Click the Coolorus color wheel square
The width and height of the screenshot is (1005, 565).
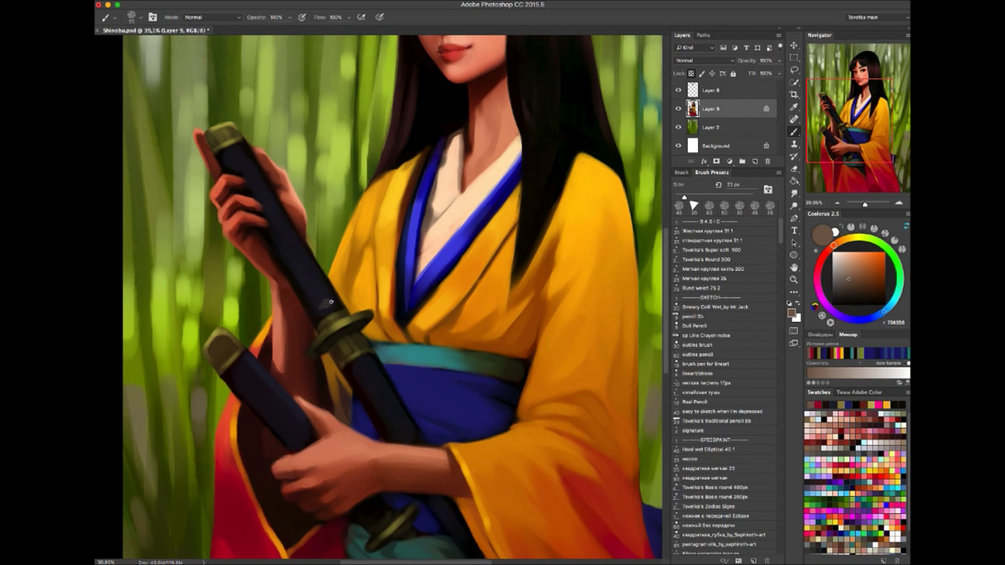(x=858, y=278)
